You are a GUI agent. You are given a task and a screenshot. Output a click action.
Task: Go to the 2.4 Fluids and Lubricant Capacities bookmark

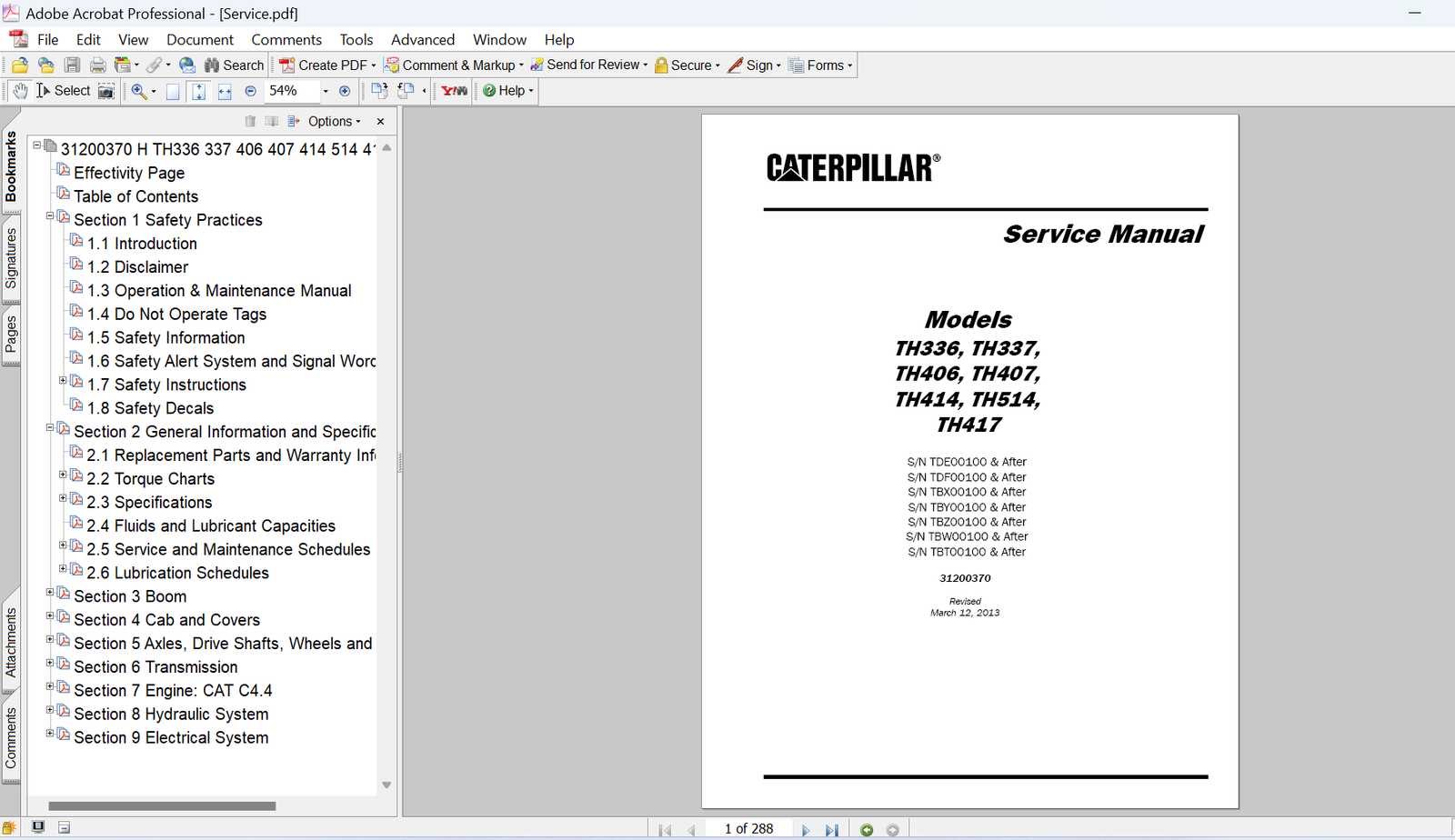tap(211, 526)
